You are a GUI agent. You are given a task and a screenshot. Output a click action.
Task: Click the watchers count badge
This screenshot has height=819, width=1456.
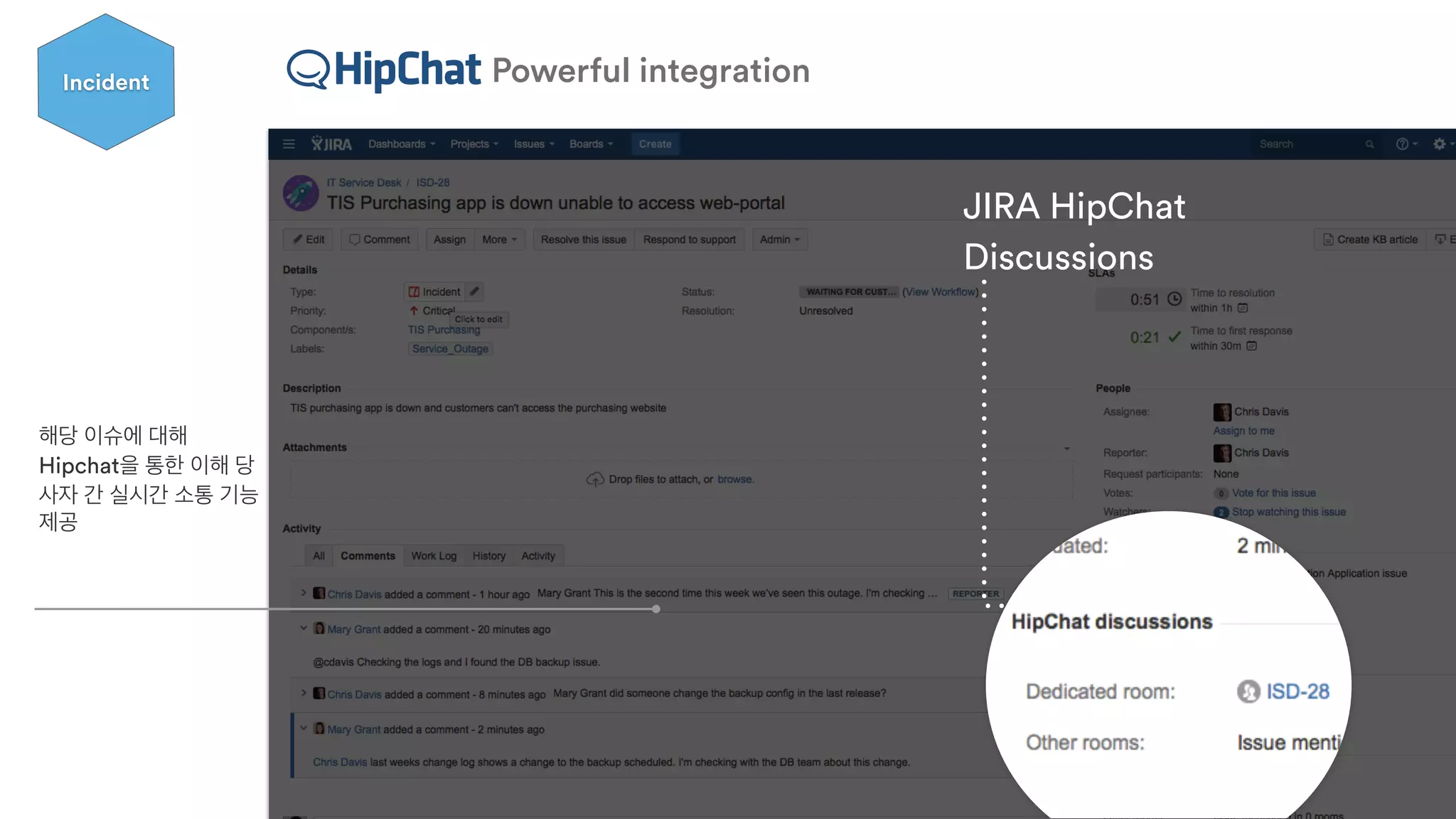(1221, 513)
